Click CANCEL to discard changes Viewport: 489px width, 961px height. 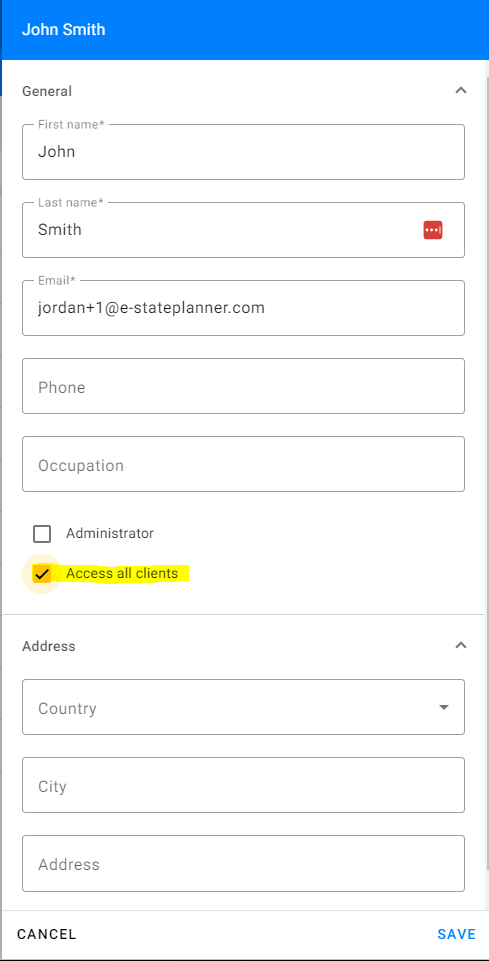pos(47,934)
